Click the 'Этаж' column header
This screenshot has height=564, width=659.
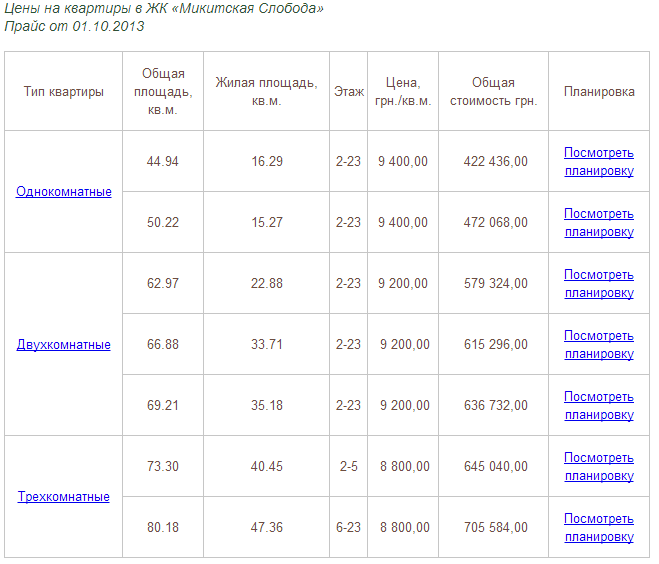[x=349, y=92]
